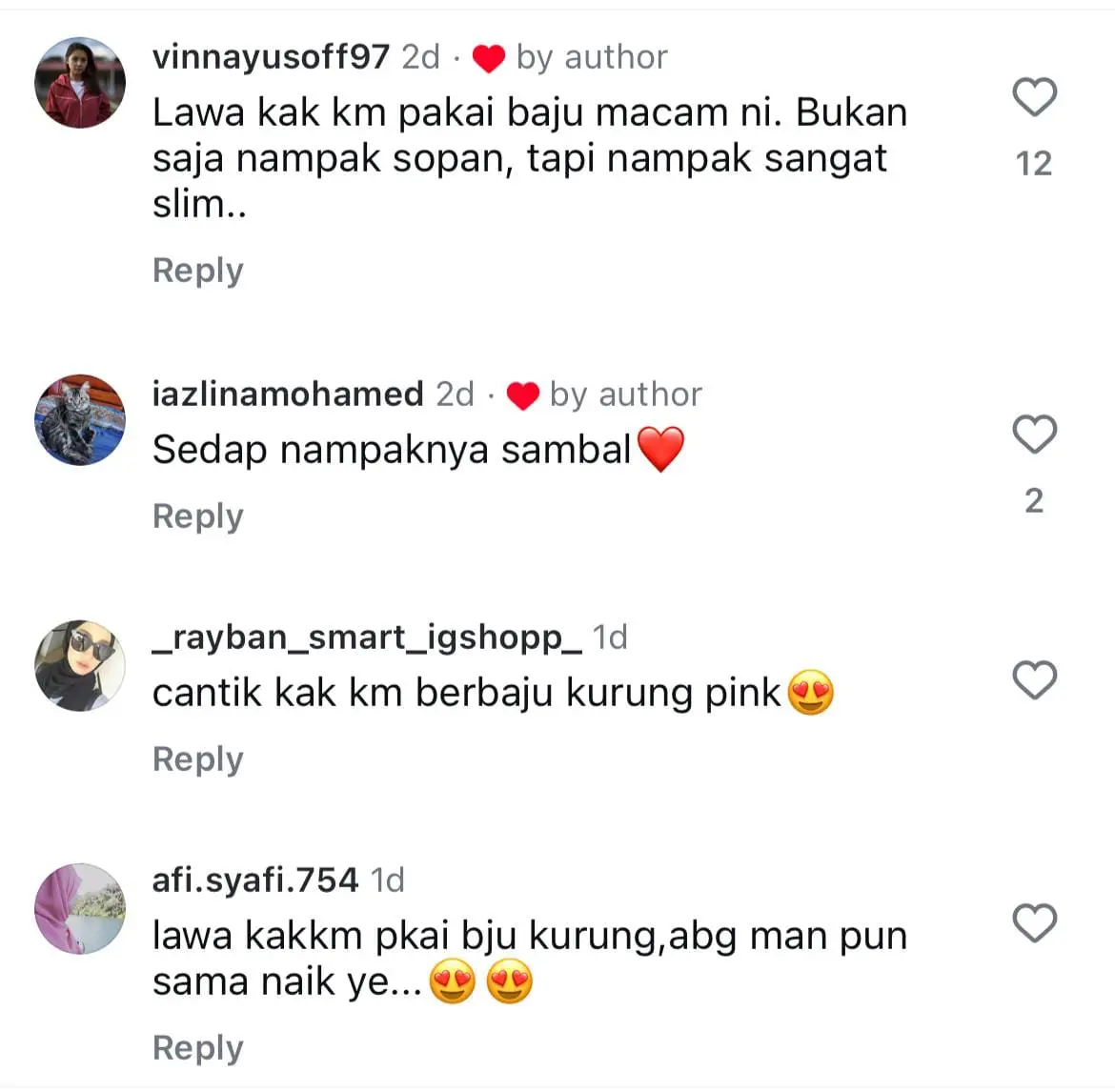View the 12 likes count
Image resolution: width=1115 pixels, height=1092 pixels.
point(1034,164)
